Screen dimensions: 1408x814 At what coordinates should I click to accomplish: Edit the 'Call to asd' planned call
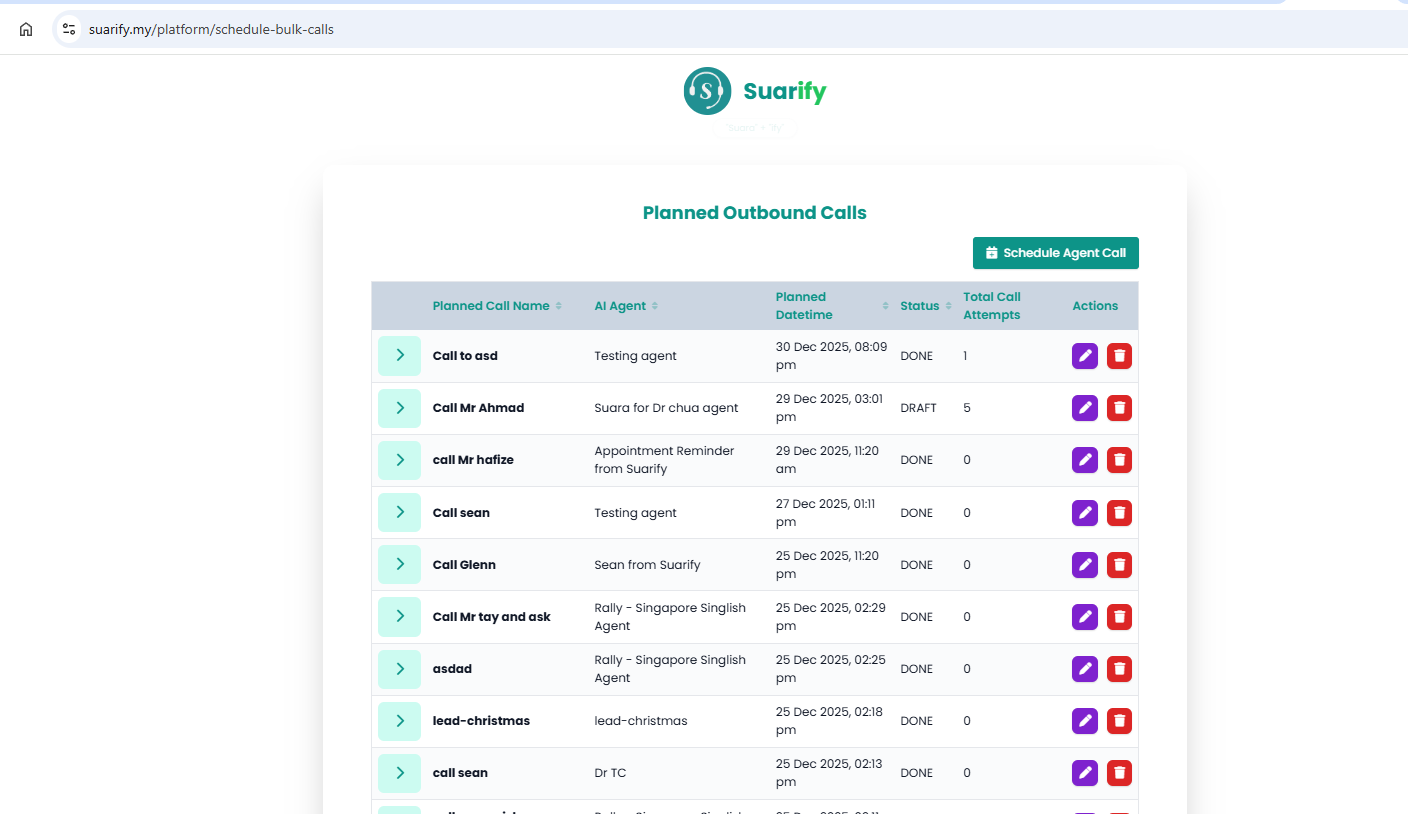tap(1084, 356)
